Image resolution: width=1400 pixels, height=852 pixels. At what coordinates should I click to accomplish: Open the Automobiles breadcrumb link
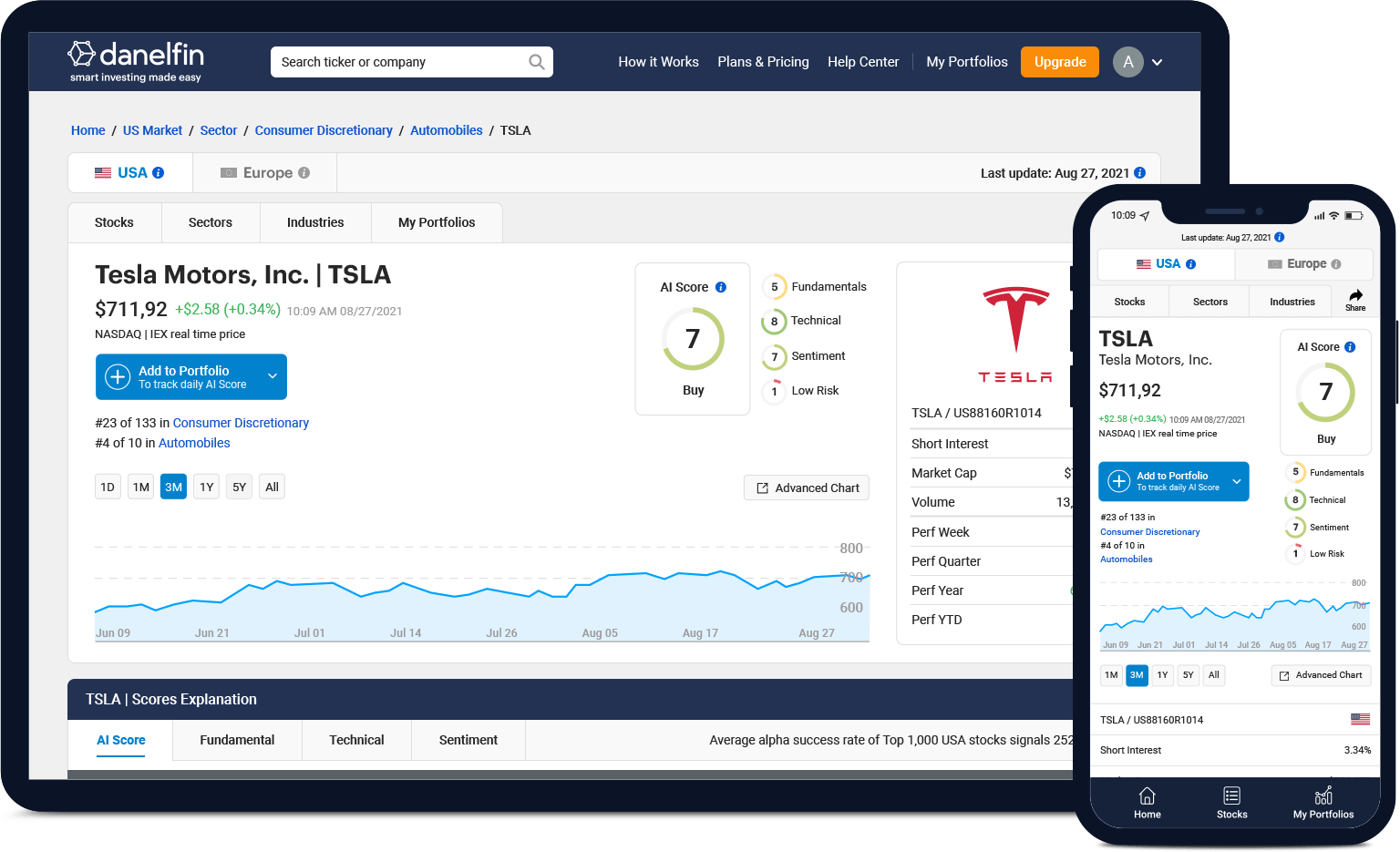[446, 130]
